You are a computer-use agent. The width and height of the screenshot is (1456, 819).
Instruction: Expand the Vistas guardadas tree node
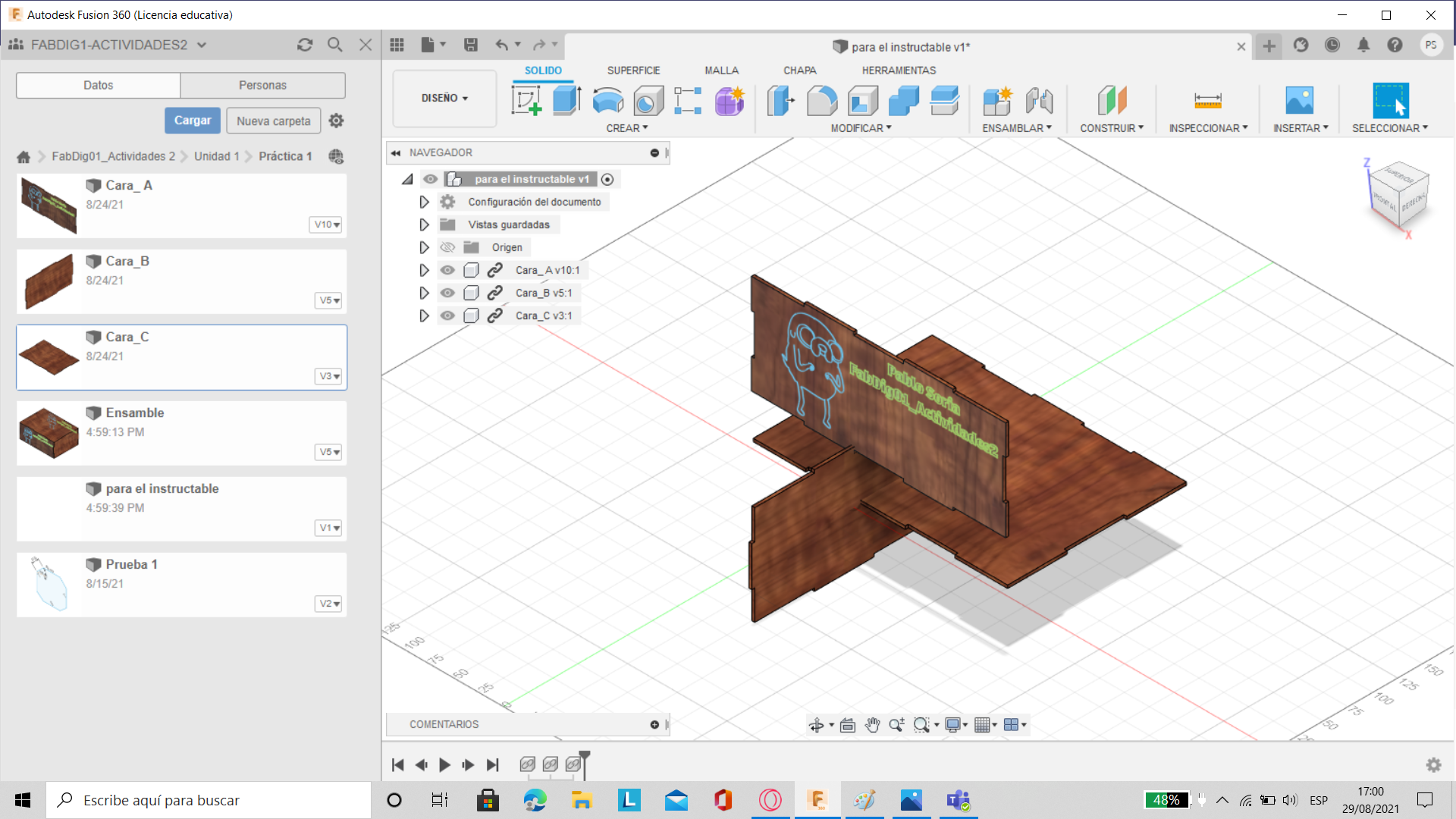[x=424, y=224]
